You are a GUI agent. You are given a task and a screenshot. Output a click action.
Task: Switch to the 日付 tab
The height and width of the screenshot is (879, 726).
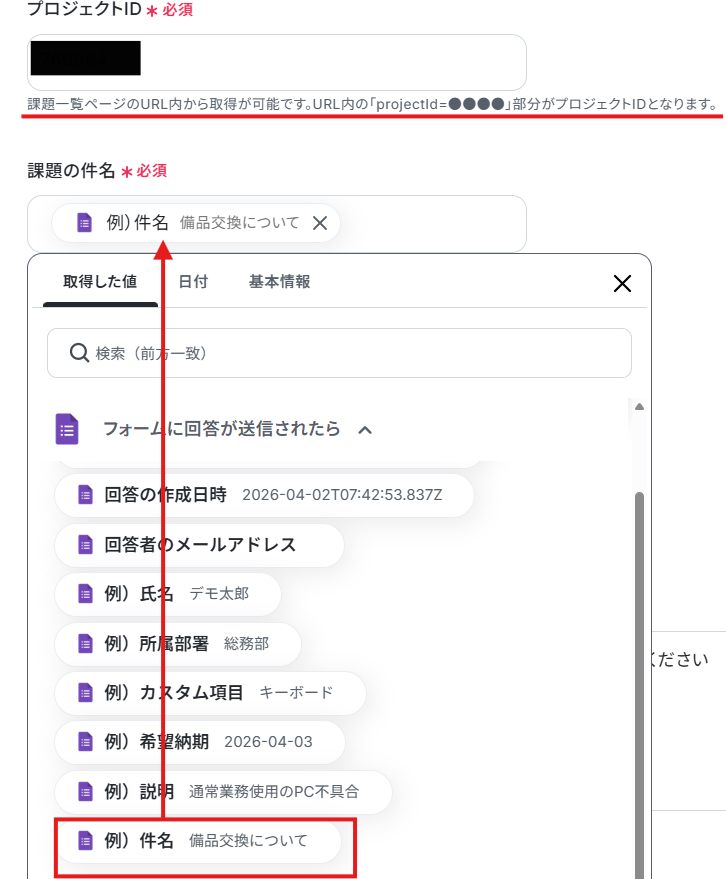(193, 281)
